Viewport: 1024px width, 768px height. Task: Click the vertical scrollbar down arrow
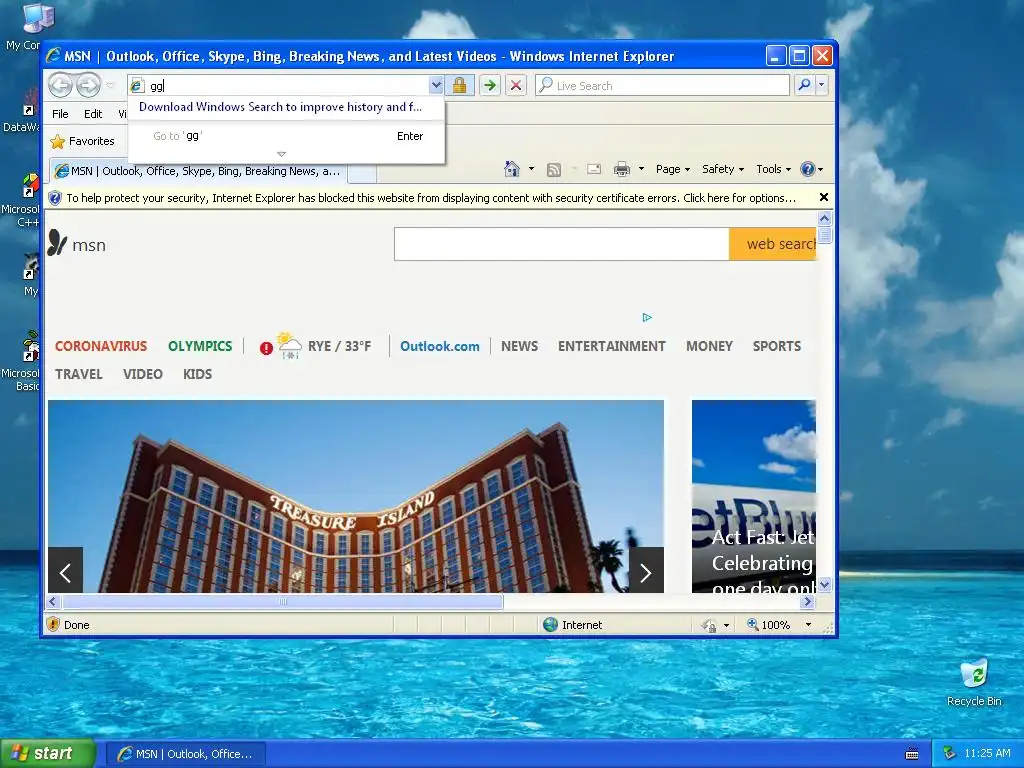pos(824,584)
